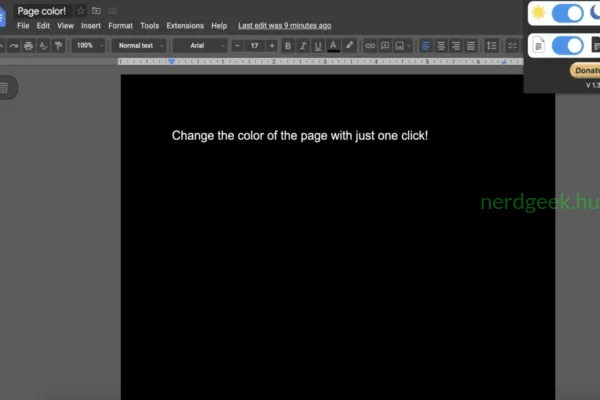The width and height of the screenshot is (600, 400).
Task: Open the Normal text style dropdown
Action: pyautogui.click(x=139, y=46)
